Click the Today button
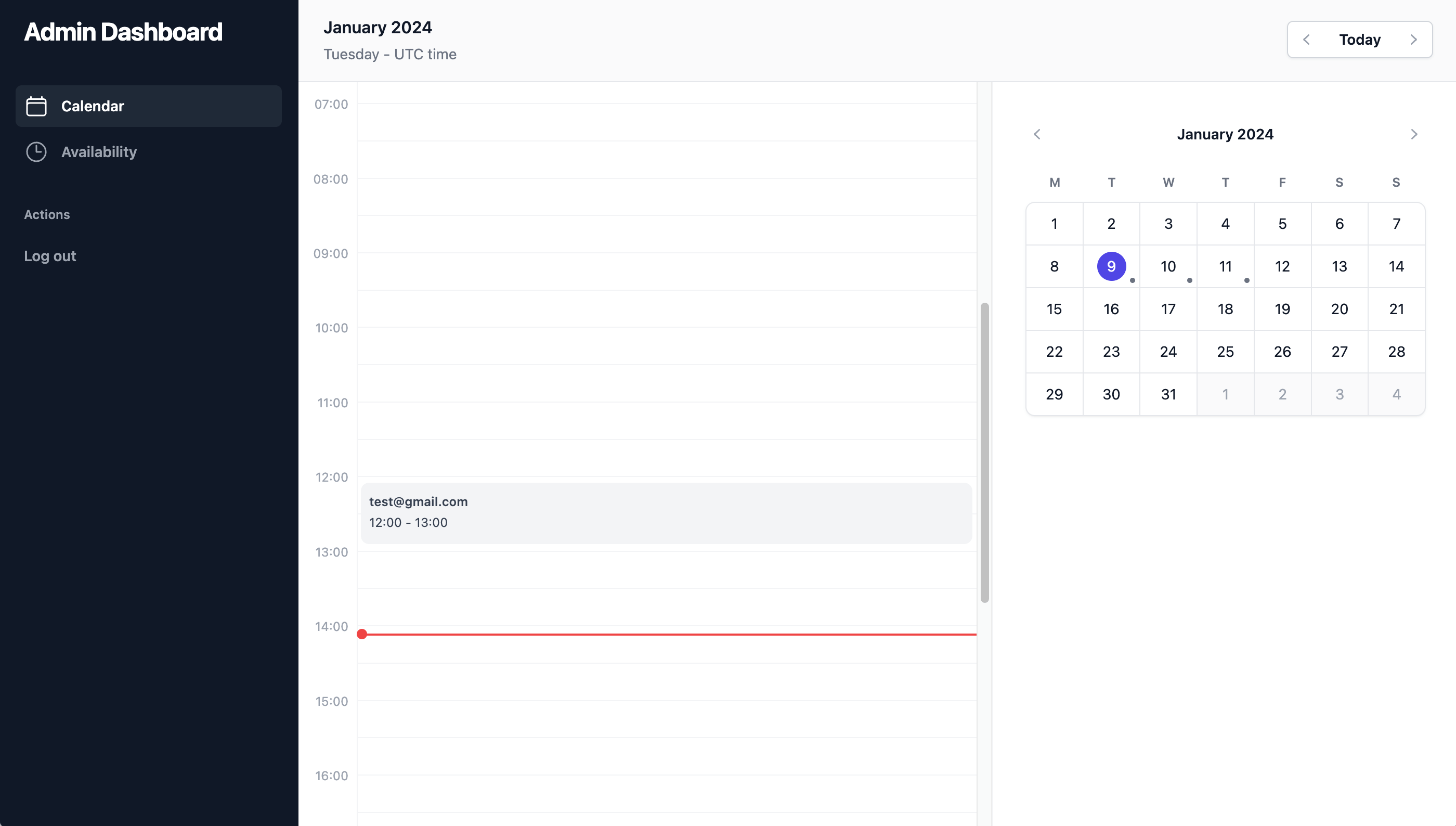The image size is (1456, 826). point(1360,40)
